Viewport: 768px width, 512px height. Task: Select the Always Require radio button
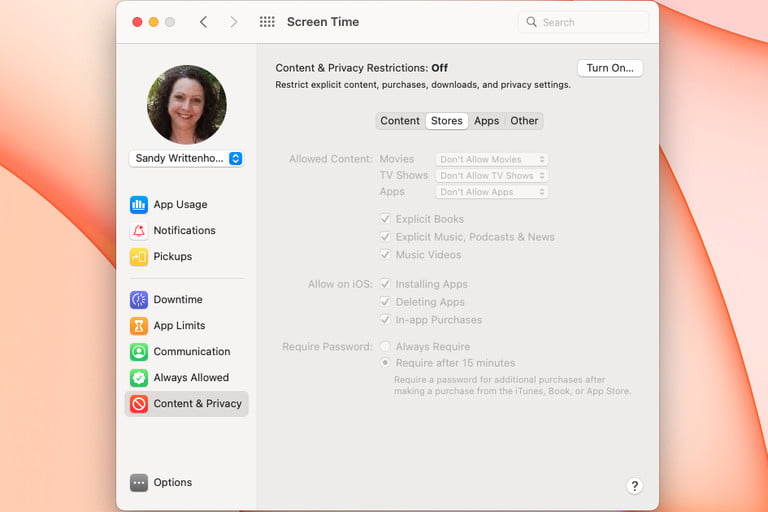pyautogui.click(x=385, y=346)
